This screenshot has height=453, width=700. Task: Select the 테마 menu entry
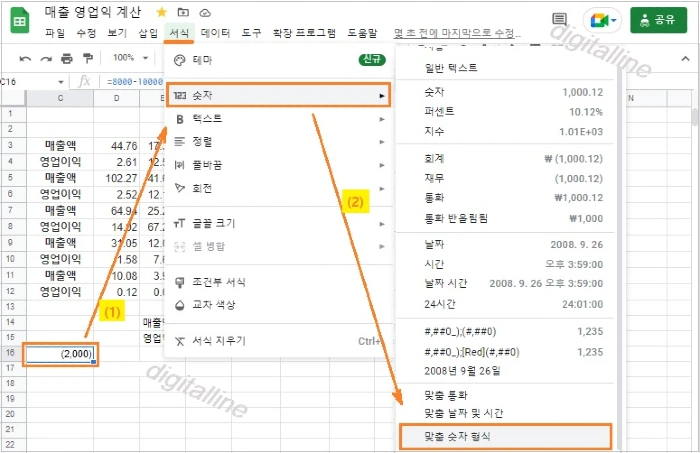278,60
